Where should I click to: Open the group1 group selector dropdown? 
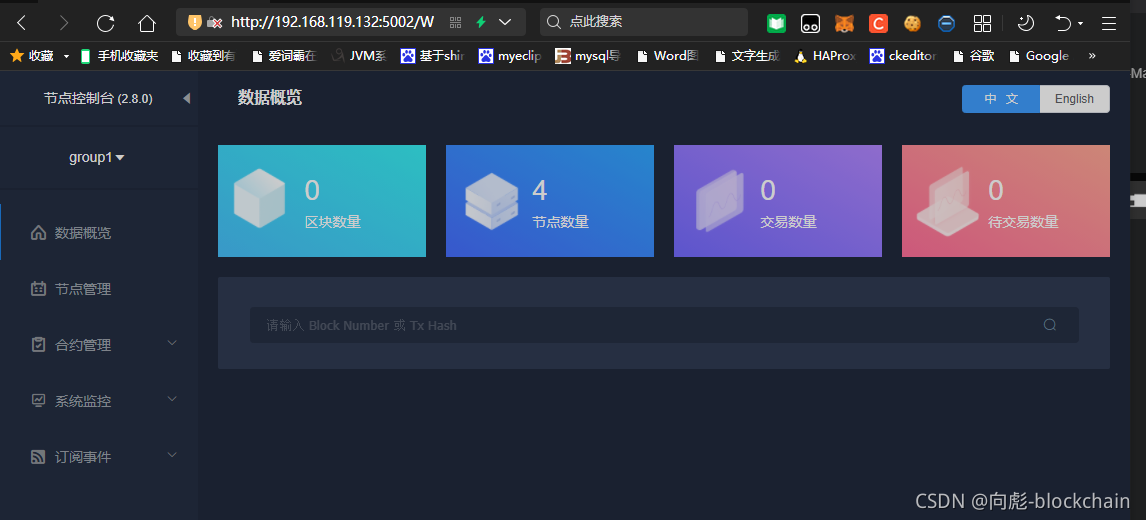[96, 157]
